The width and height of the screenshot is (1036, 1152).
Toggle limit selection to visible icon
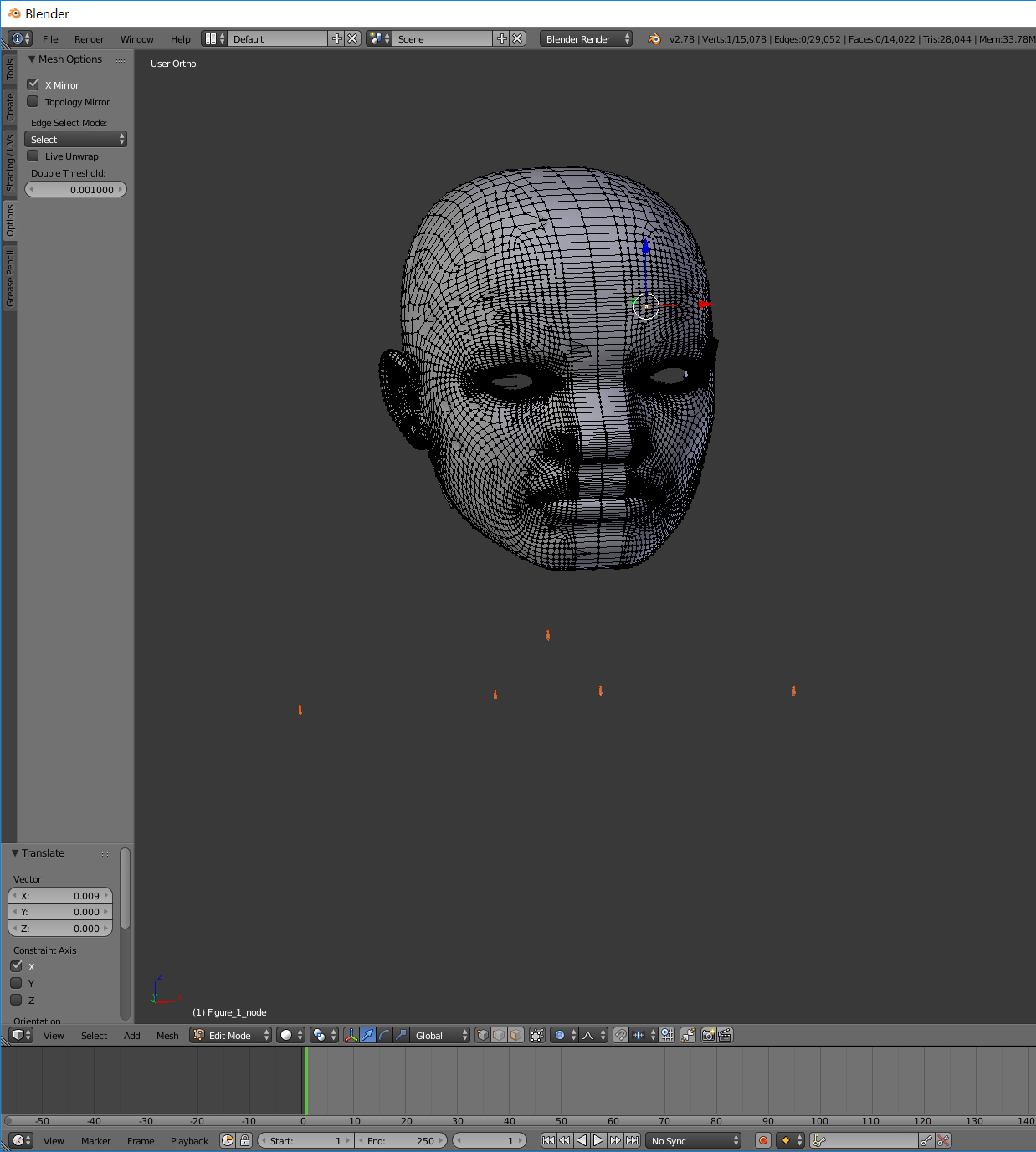pyautogui.click(x=536, y=1035)
